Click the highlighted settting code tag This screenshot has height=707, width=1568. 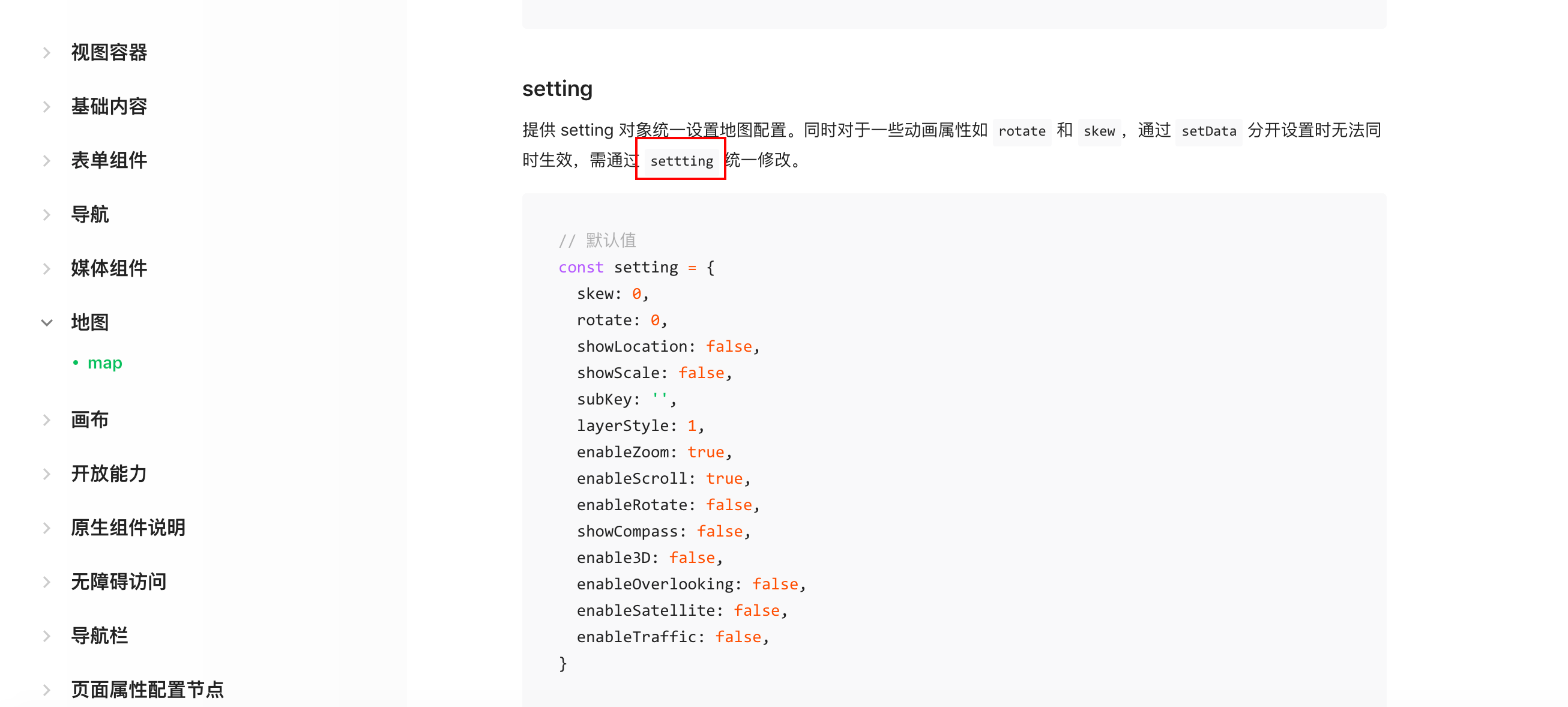(x=681, y=161)
